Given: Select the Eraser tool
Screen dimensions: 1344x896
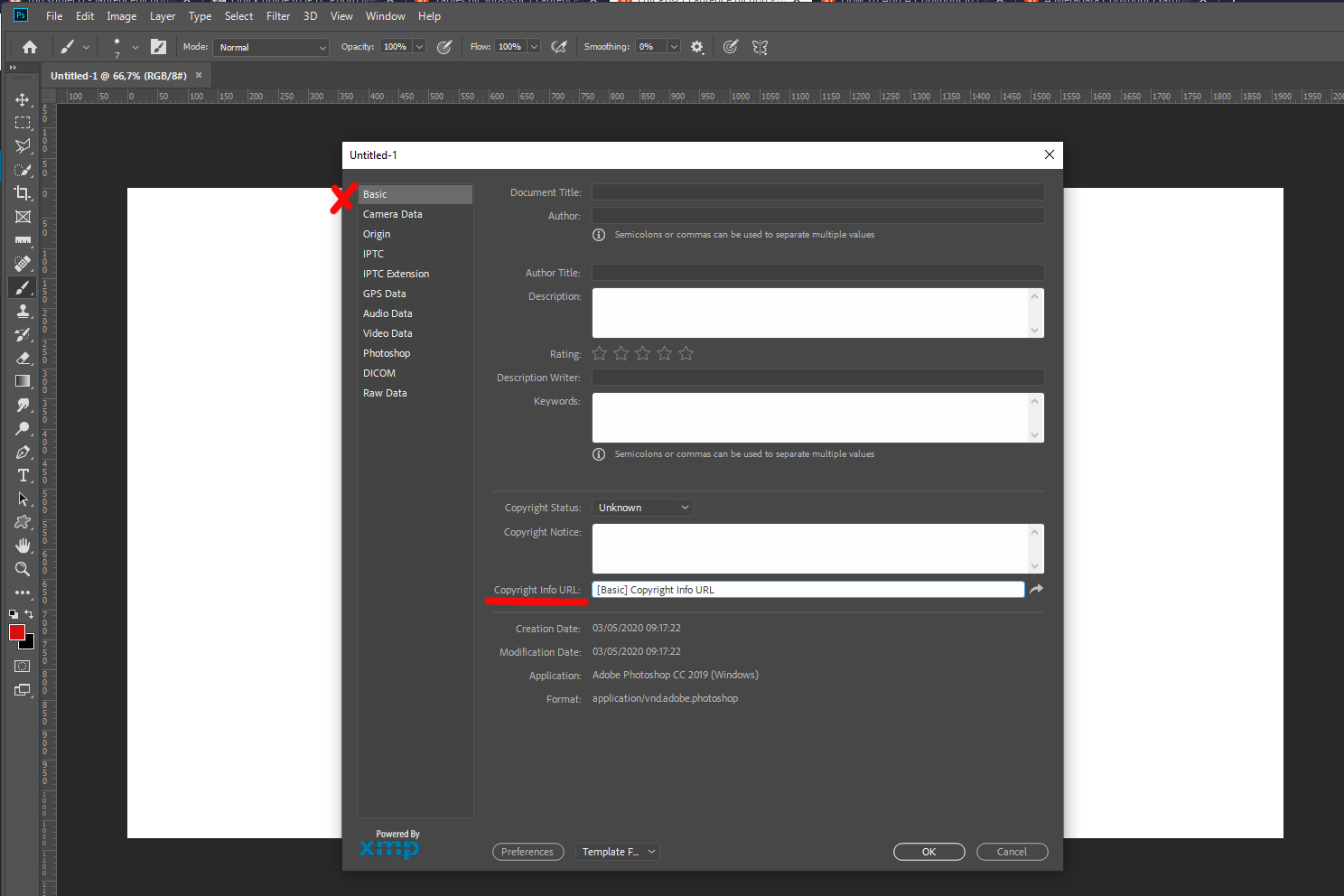Looking at the screenshot, I should tap(23, 358).
